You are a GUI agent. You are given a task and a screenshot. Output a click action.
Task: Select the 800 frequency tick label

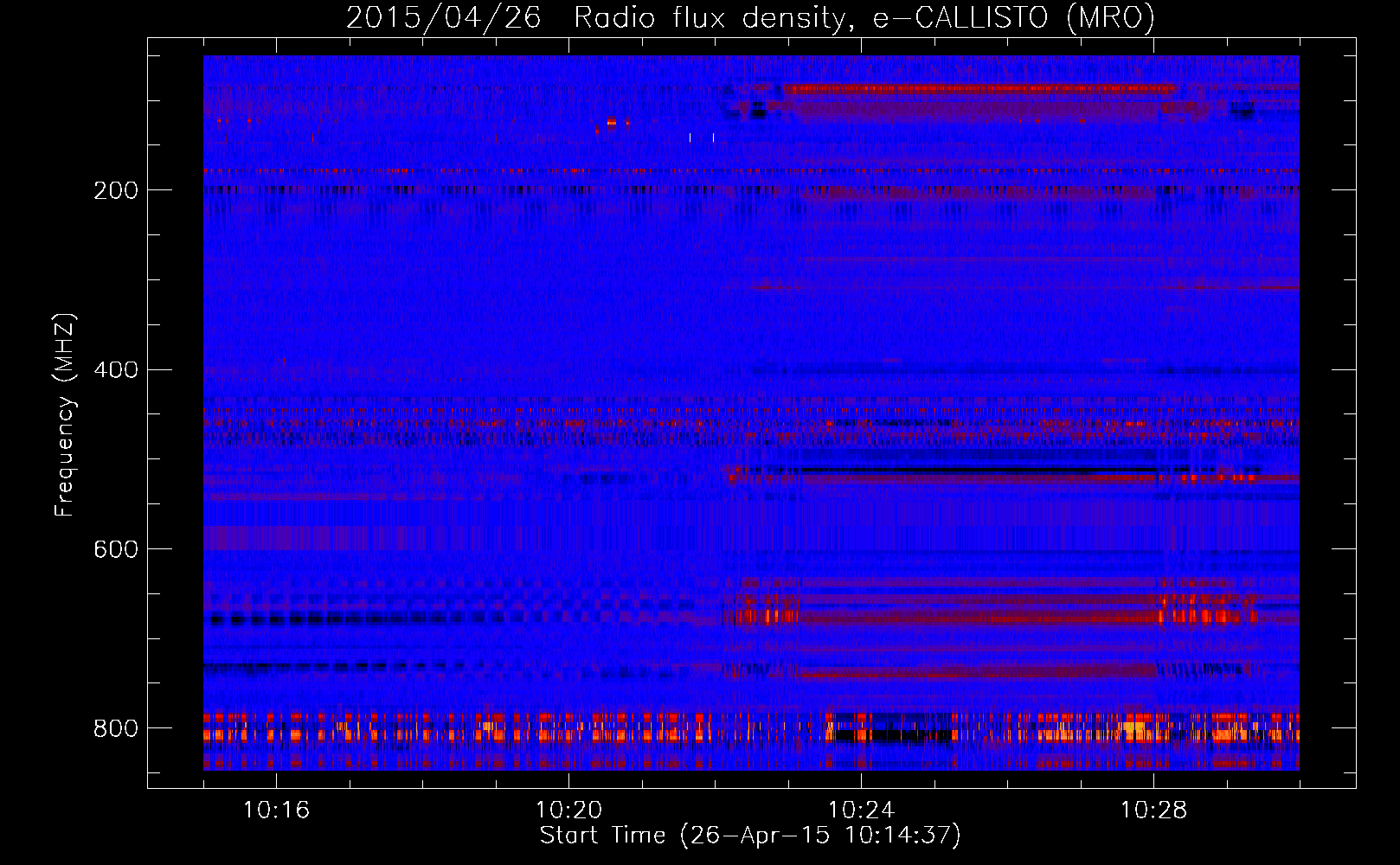(x=115, y=728)
